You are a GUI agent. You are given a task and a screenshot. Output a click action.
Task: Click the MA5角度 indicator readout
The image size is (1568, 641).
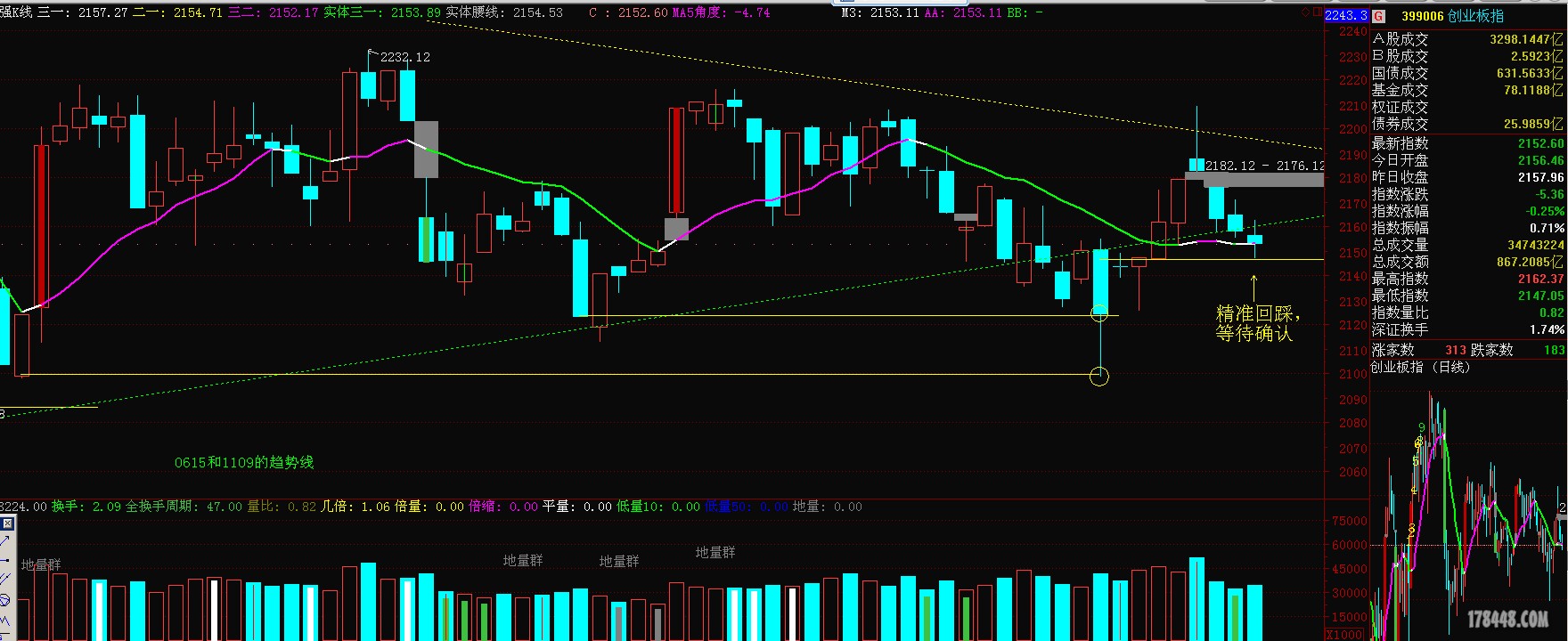point(721,12)
